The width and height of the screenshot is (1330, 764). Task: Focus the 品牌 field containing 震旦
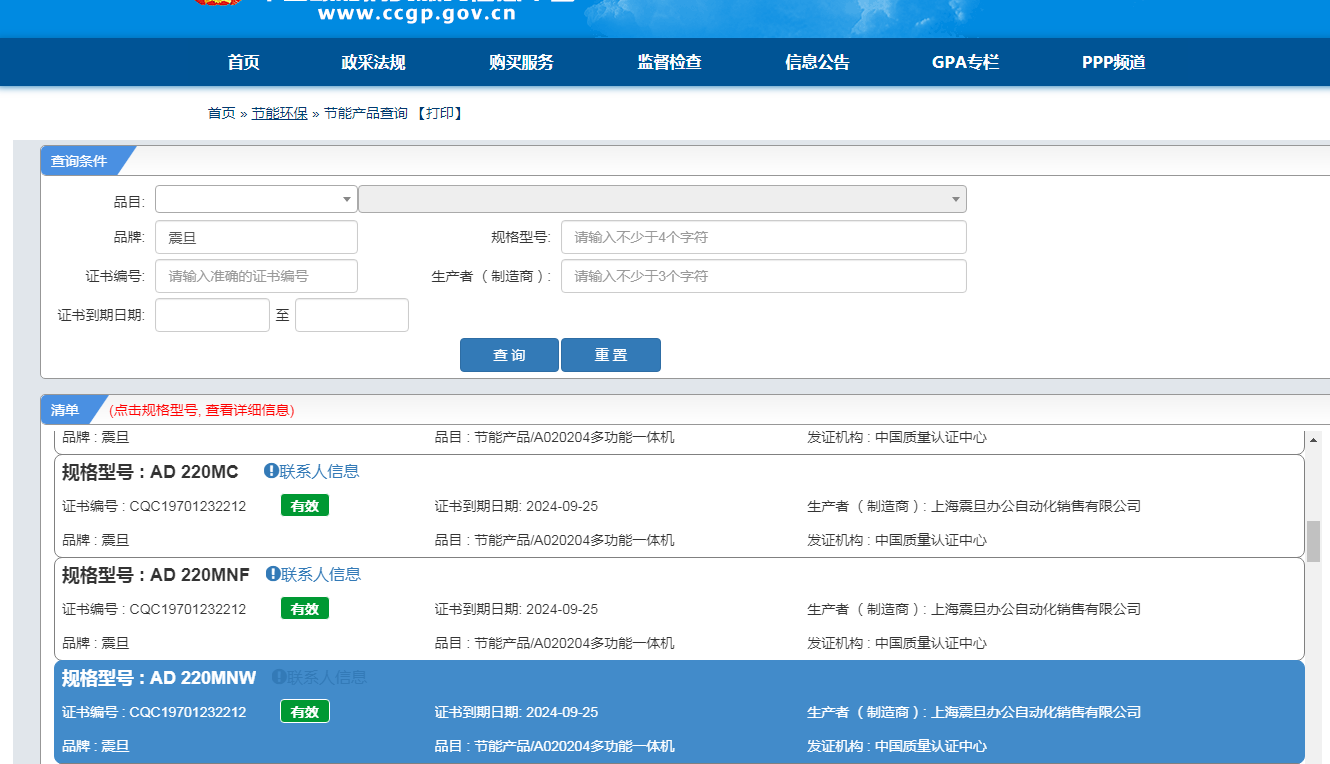click(x=256, y=237)
